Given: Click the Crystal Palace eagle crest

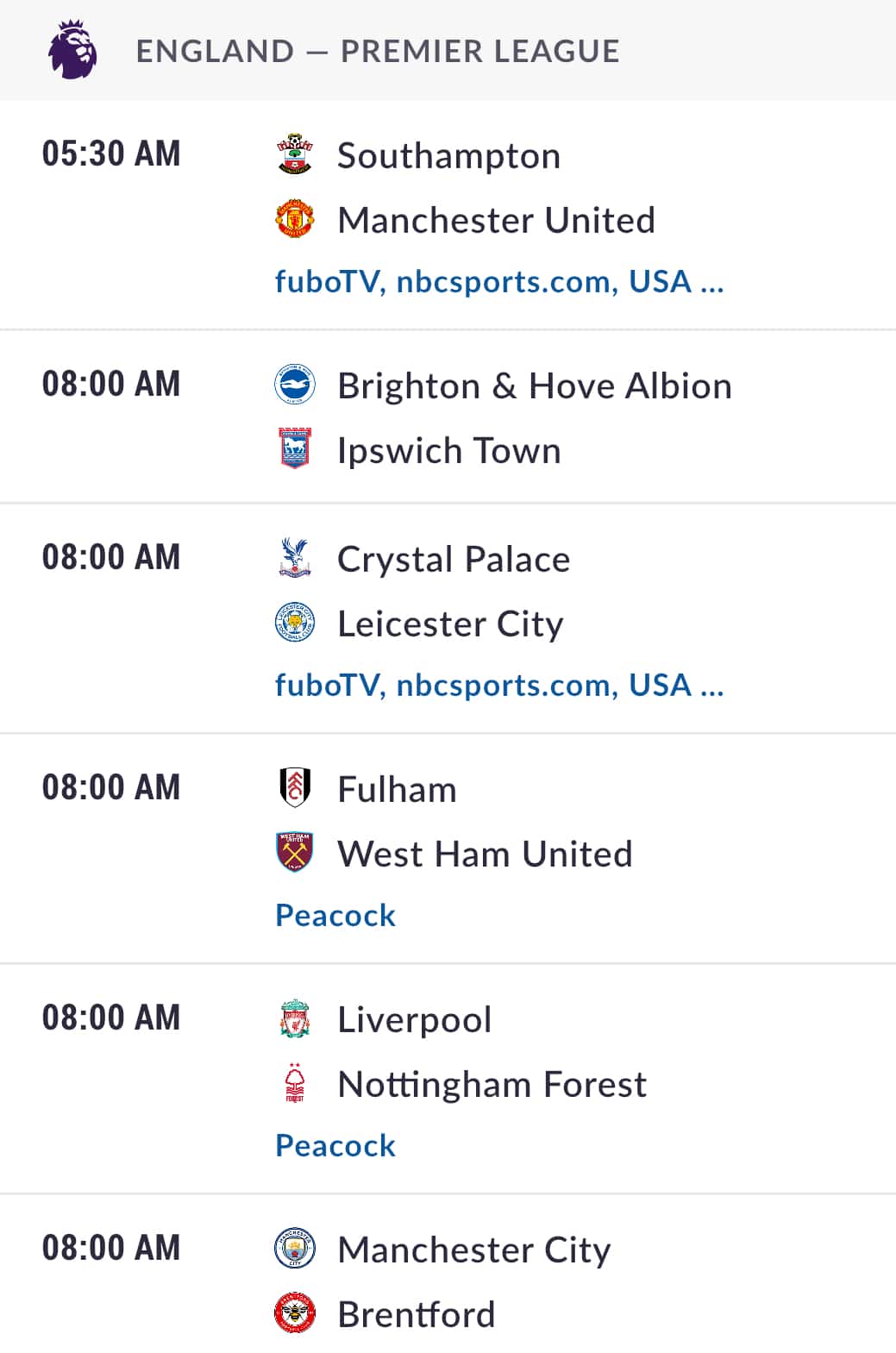Looking at the screenshot, I should tap(295, 558).
